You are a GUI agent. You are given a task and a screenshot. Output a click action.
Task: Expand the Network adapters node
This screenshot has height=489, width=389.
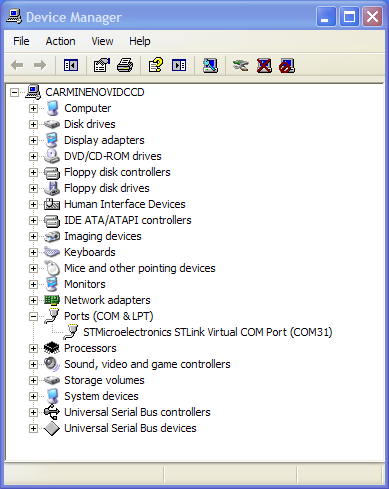[x=33, y=300]
